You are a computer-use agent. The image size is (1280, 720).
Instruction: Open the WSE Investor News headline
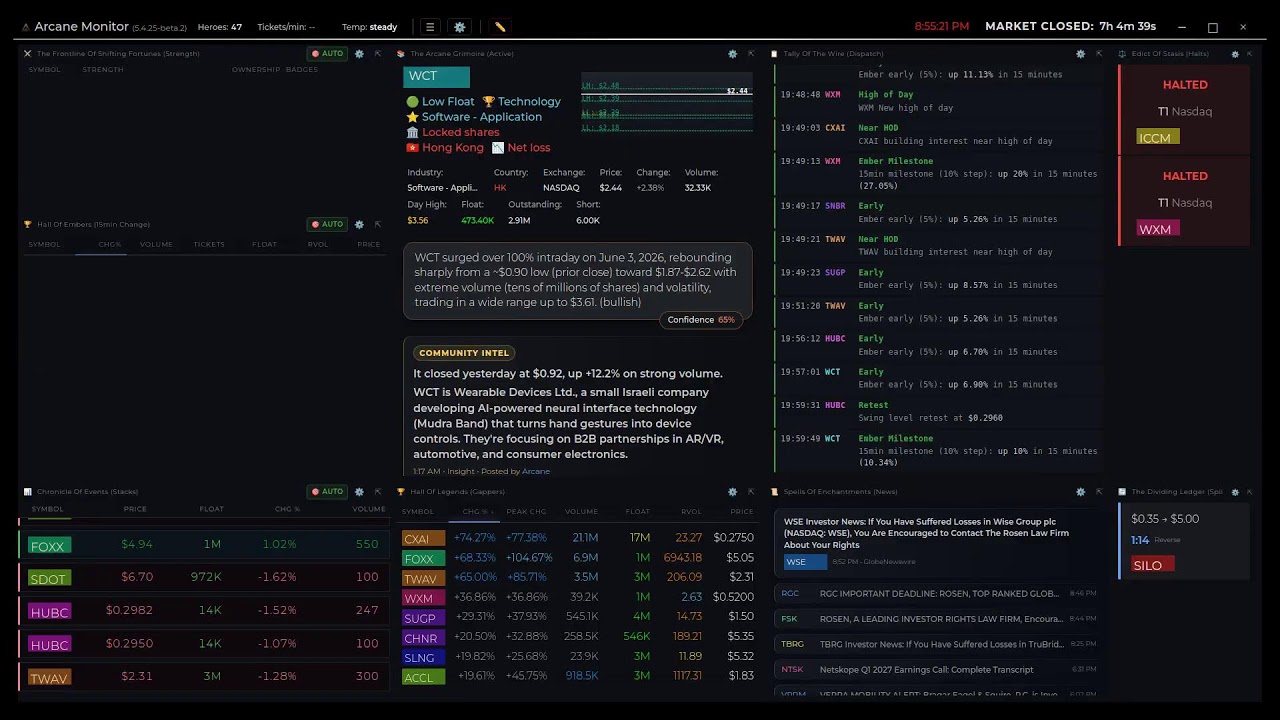(926, 533)
